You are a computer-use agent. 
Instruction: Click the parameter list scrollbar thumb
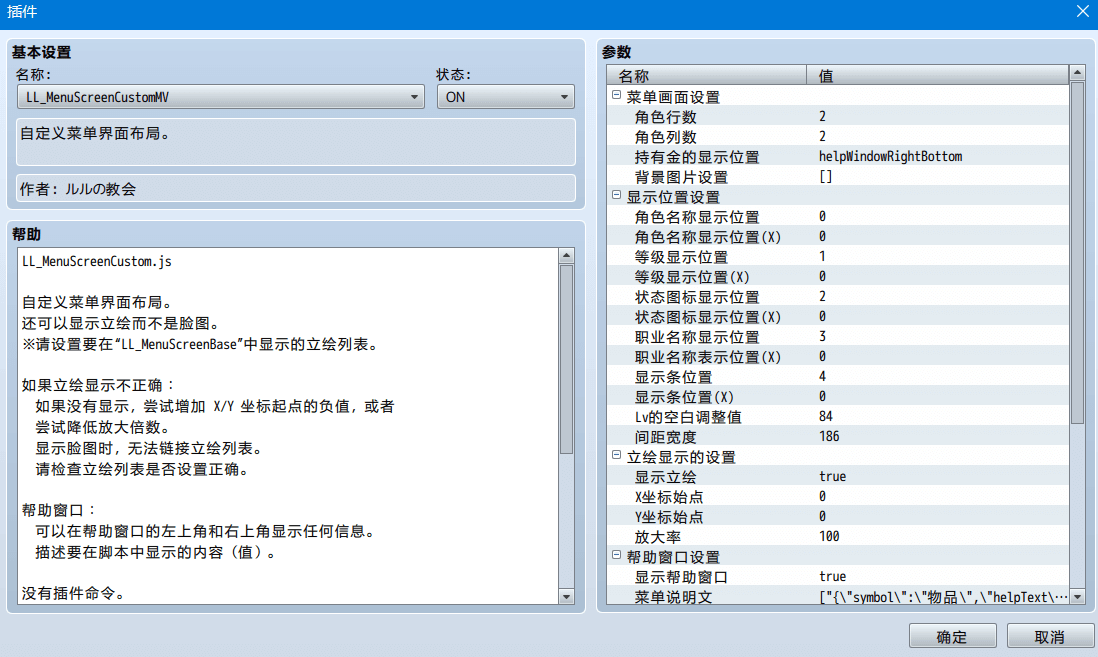(1078, 253)
